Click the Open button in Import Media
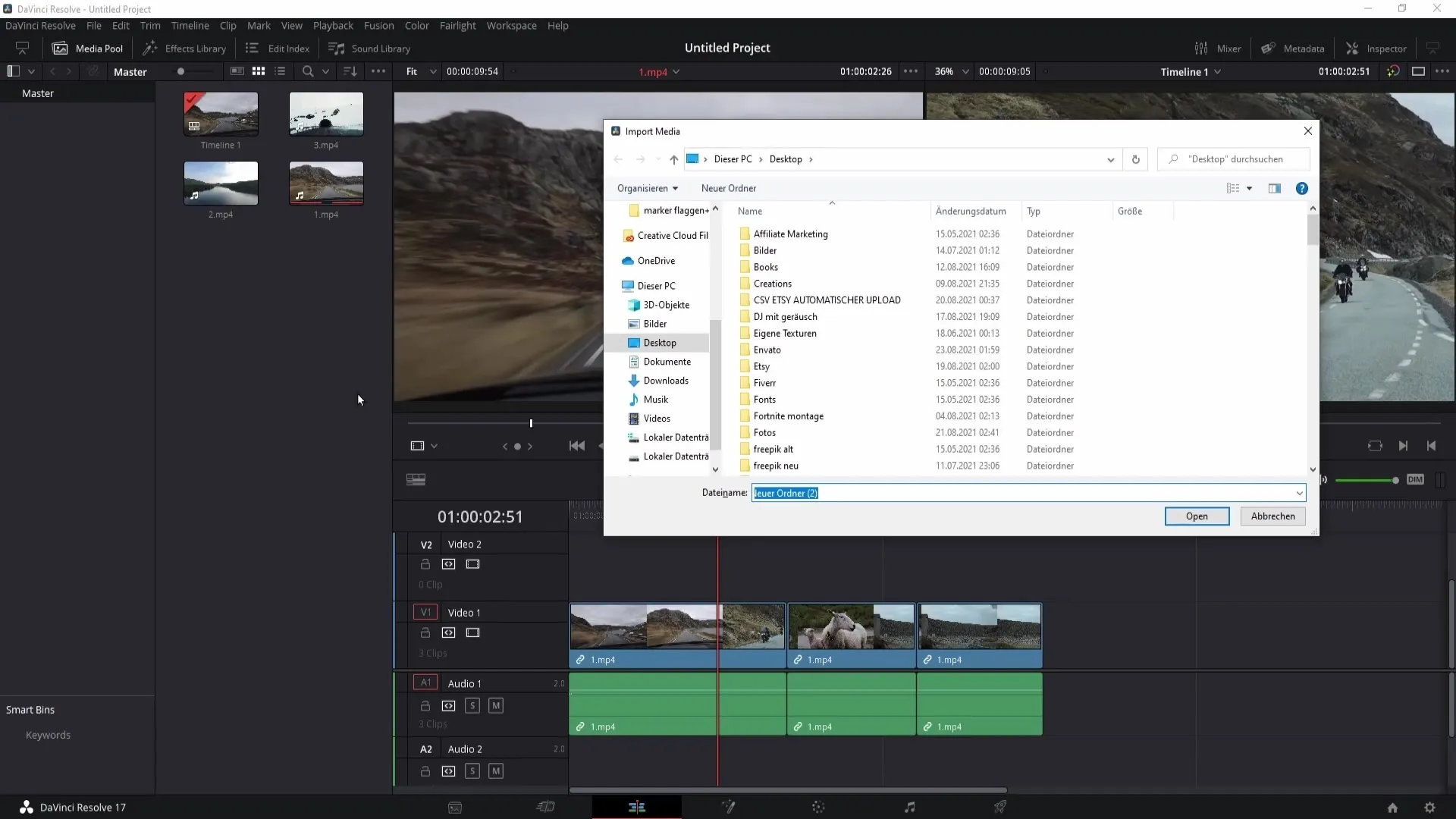1456x819 pixels. 1197,516
